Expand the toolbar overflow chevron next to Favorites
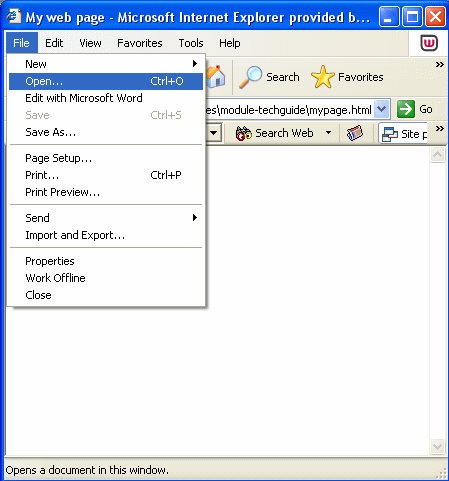 point(440,64)
